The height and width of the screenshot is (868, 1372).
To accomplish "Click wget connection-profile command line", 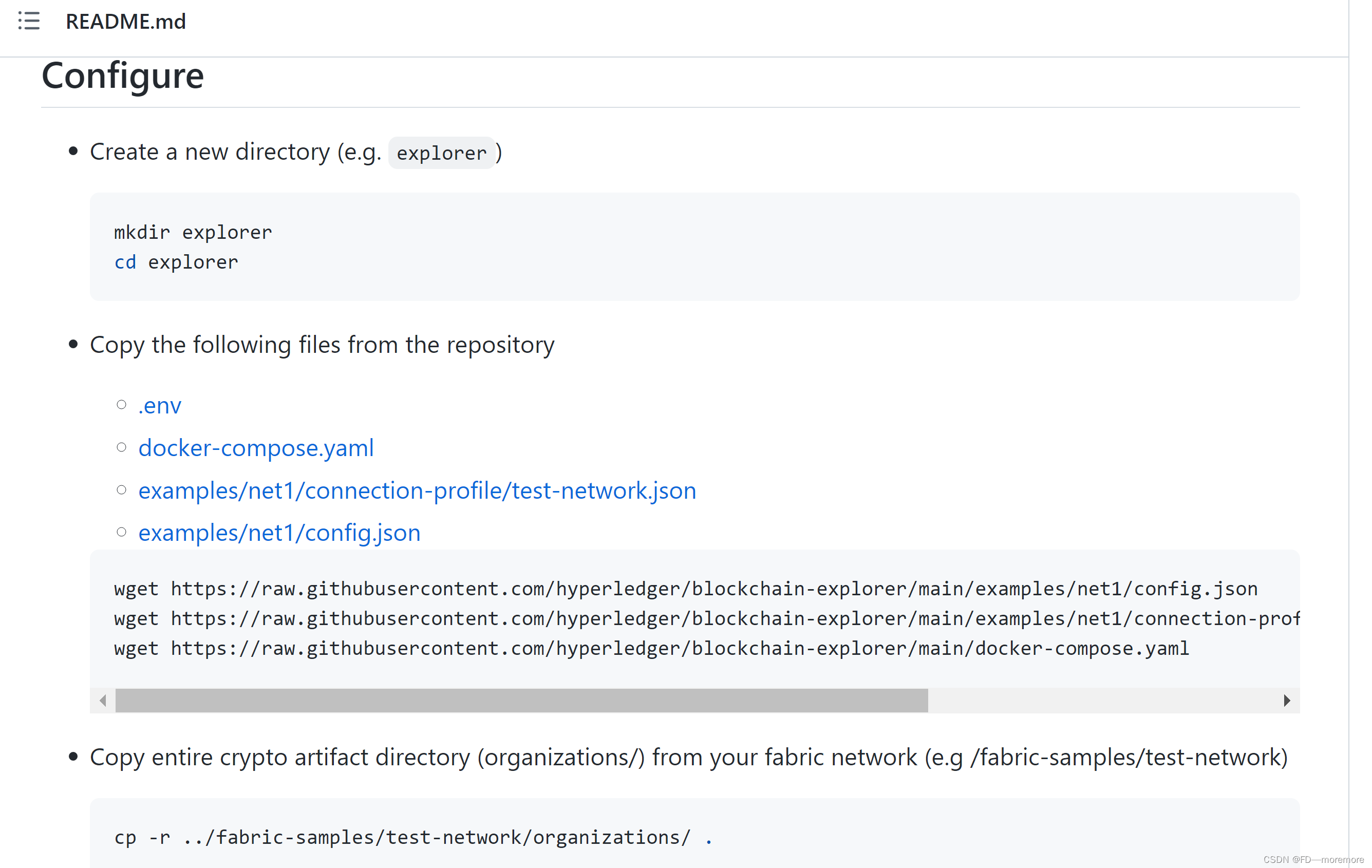I will [x=705, y=618].
